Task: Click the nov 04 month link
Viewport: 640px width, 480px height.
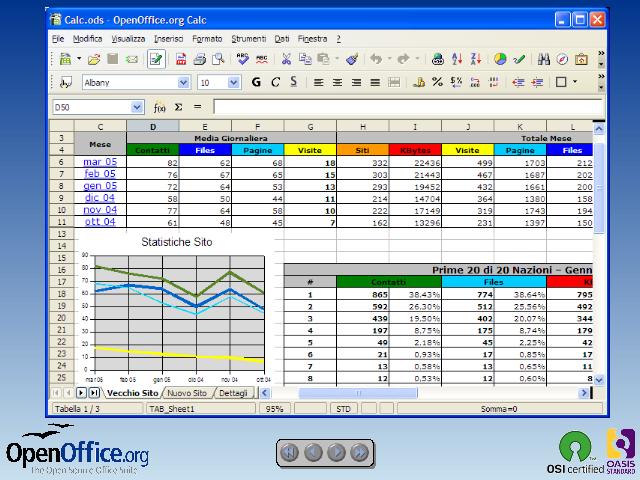Action: tap(100, 210)
